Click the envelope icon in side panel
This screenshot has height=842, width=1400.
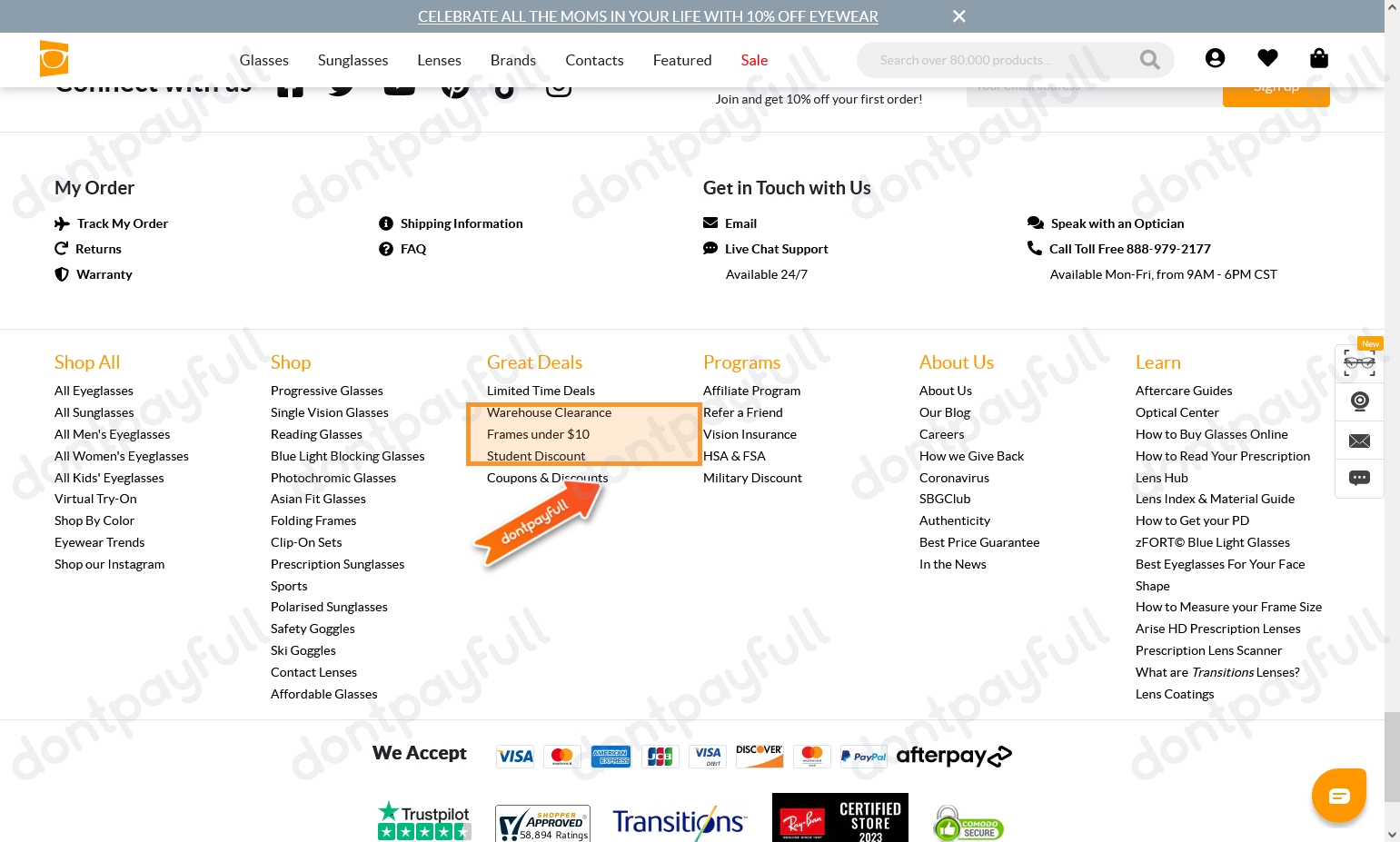[x=1359, y=441]
